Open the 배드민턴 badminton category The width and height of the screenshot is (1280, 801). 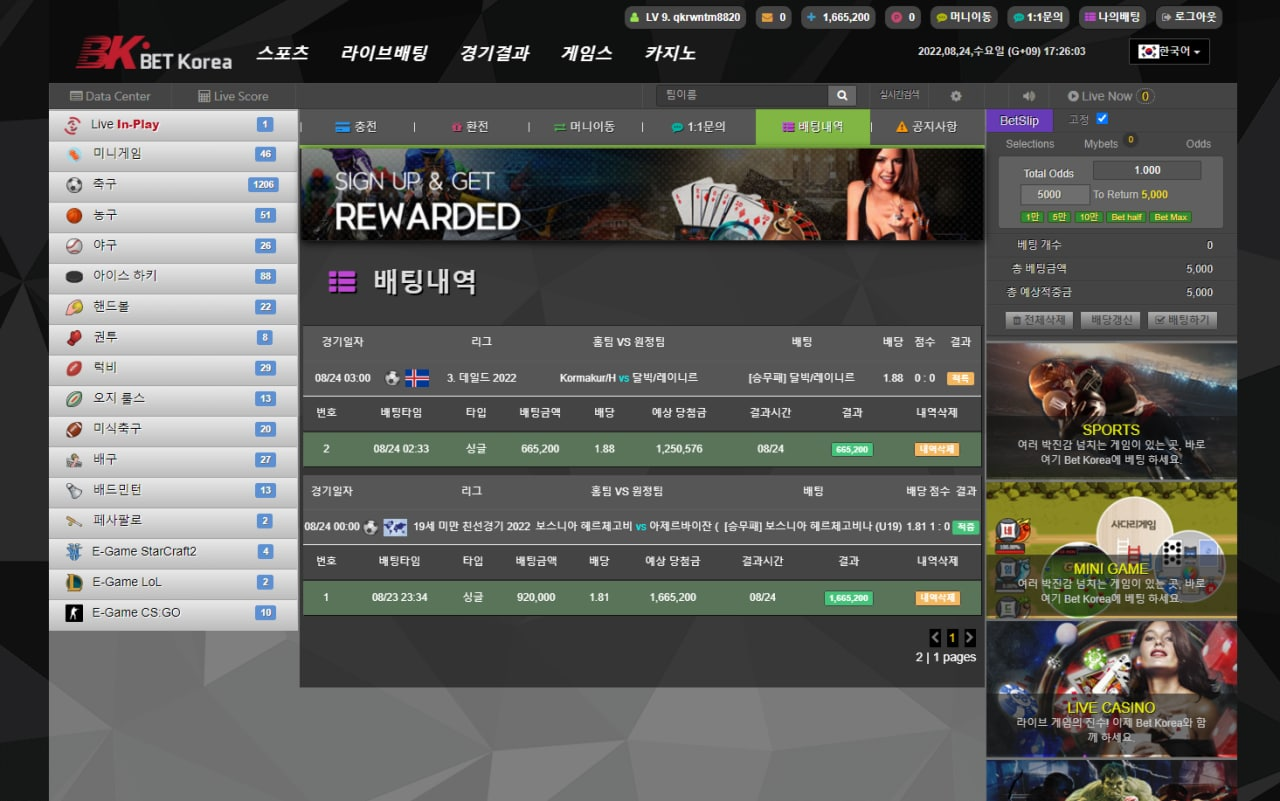point(173,490)
